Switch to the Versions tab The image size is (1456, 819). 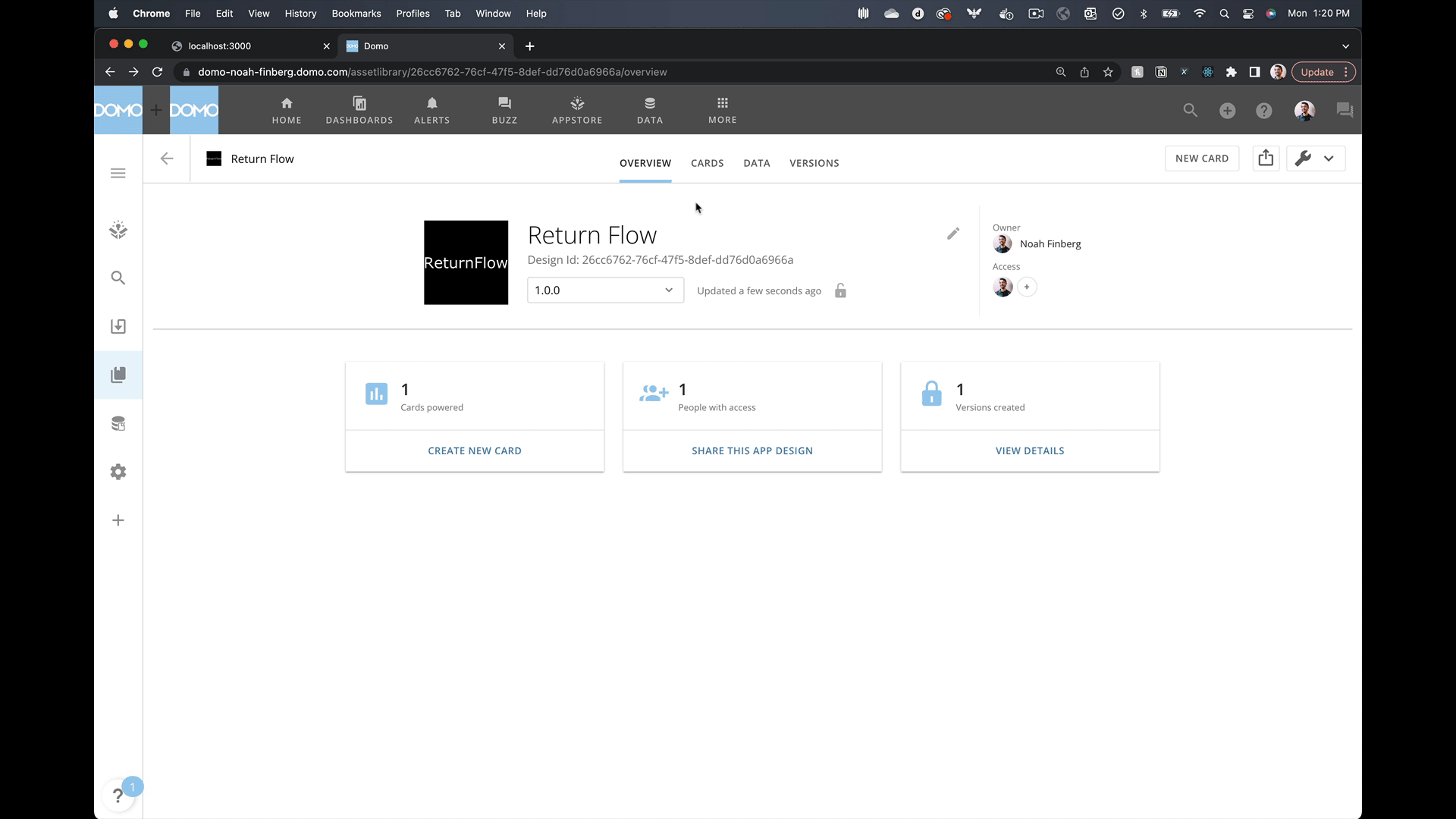click(814, 163)
